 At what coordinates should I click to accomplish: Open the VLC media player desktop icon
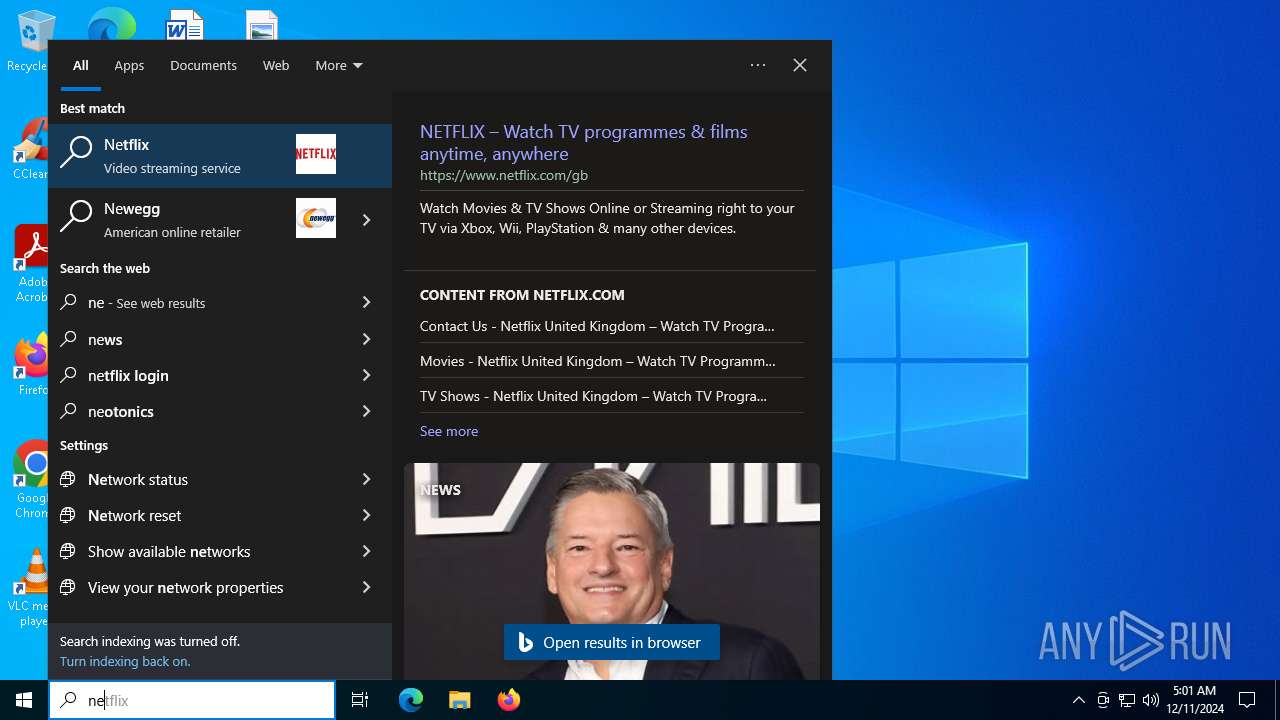(30, 588)
